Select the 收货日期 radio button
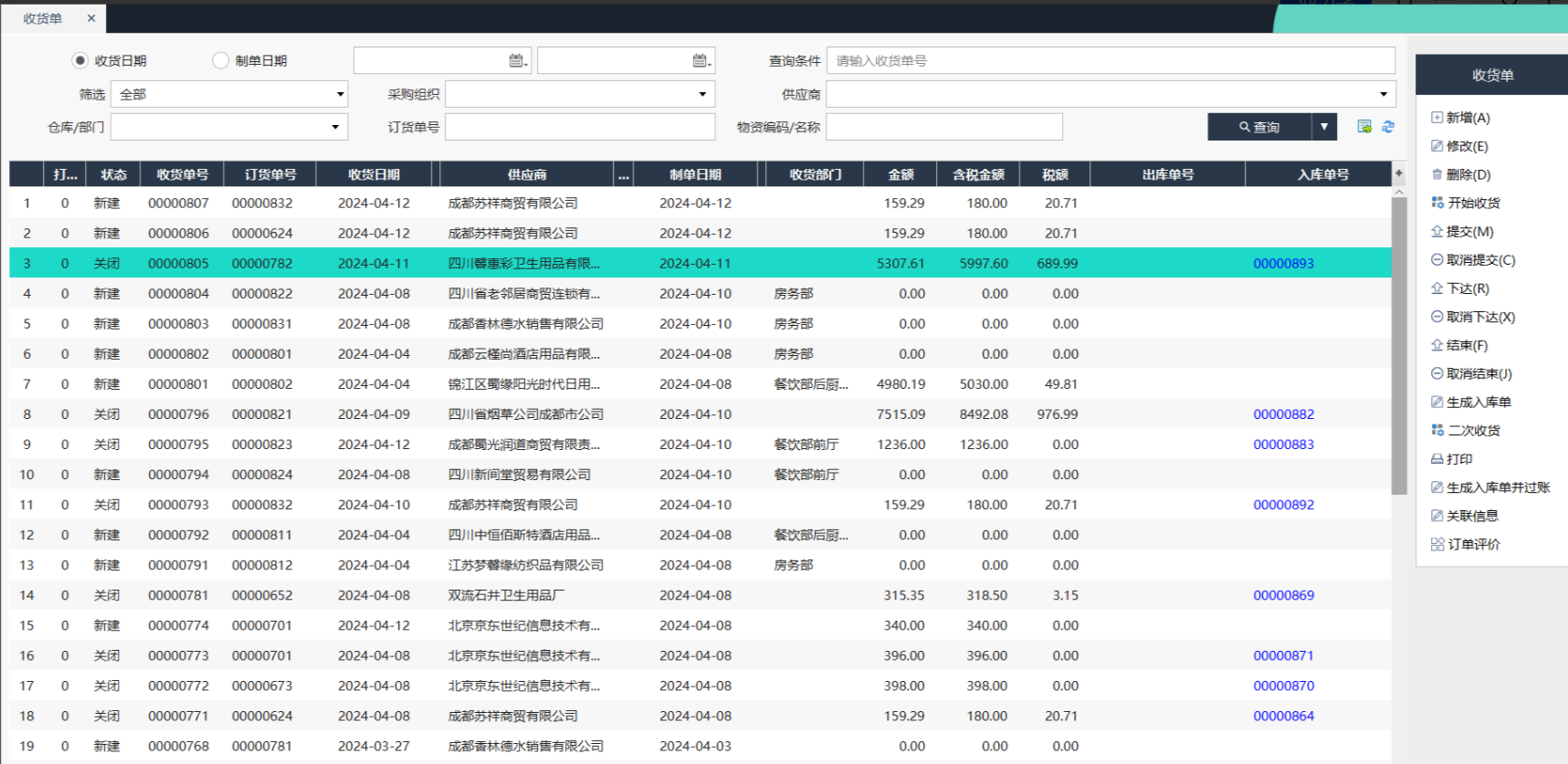1568x764 pixels. [80, 60]
